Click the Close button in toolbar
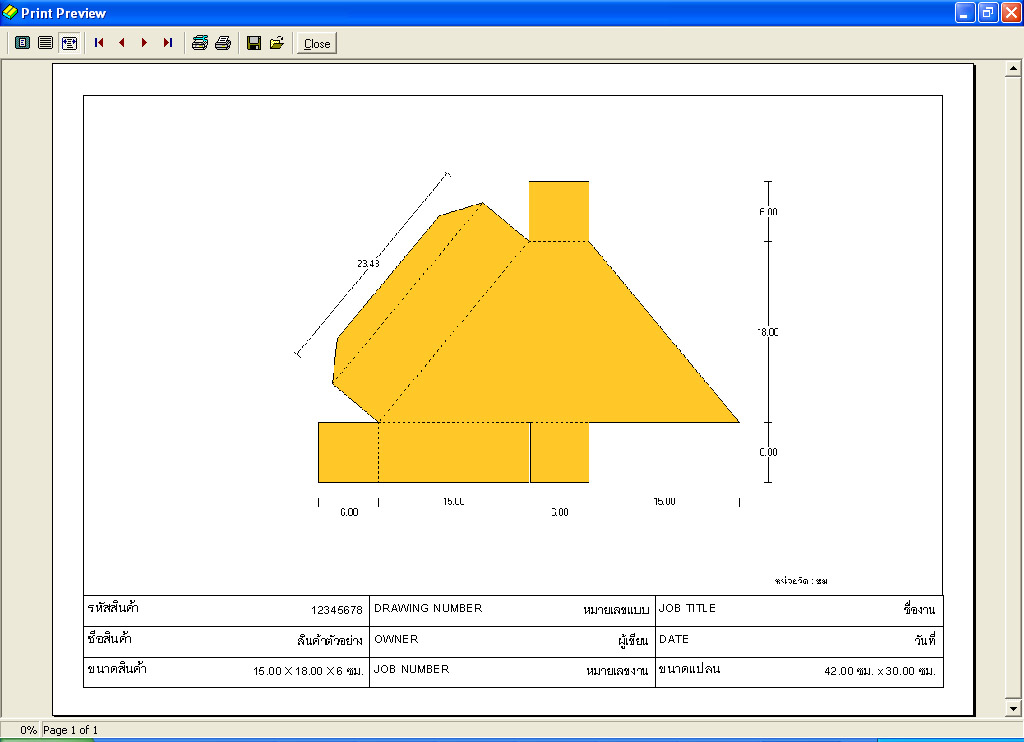 tap(317, 43)
